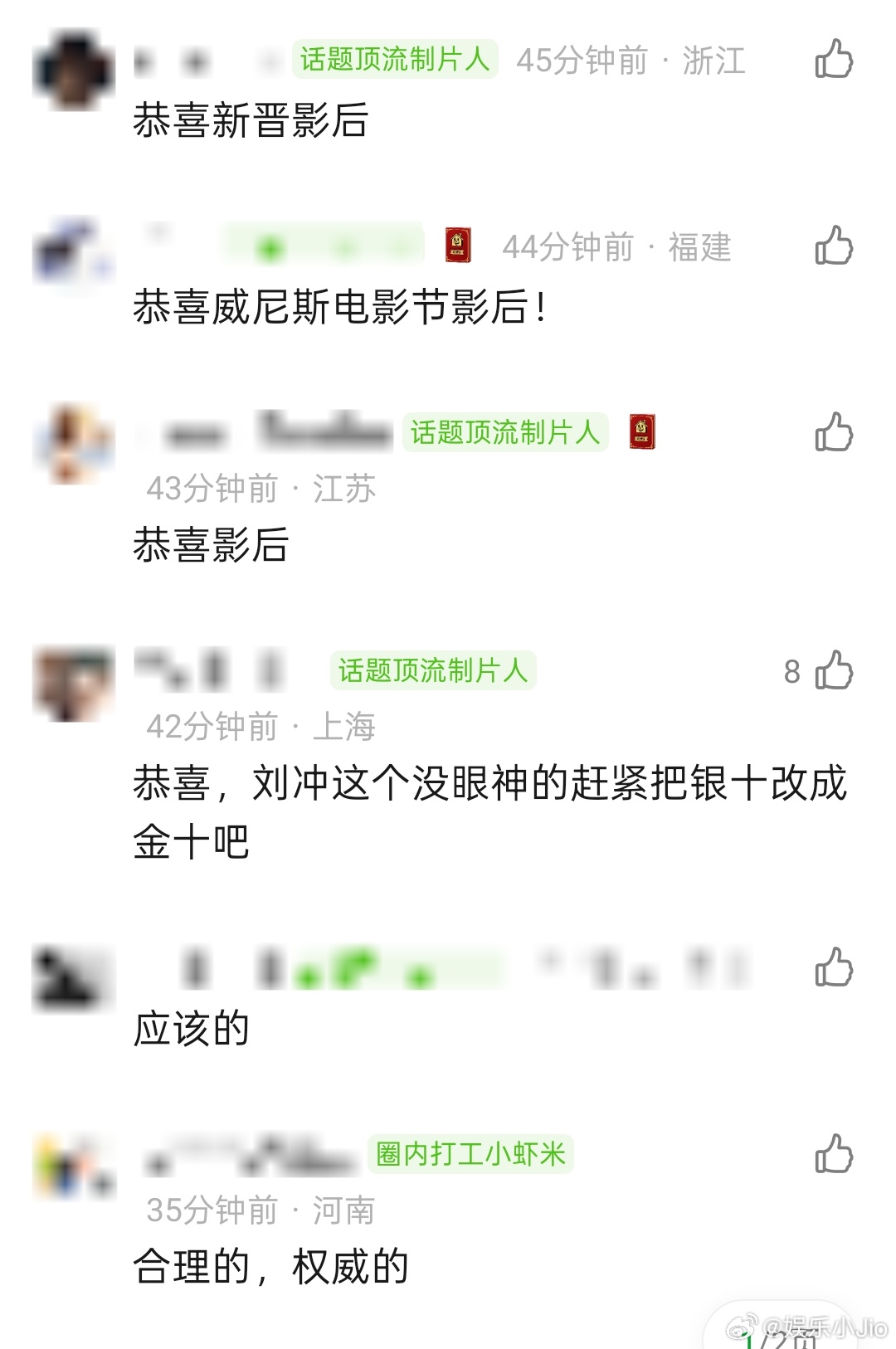Open the '话题顶流制片人' tag on first comment
The width and height of the screenshot is (896, 1349).
coord(395,59)
